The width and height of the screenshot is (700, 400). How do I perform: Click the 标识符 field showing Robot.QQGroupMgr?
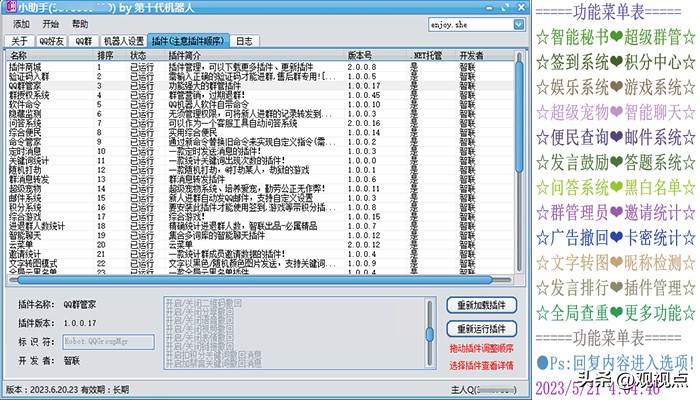(108, 342)
